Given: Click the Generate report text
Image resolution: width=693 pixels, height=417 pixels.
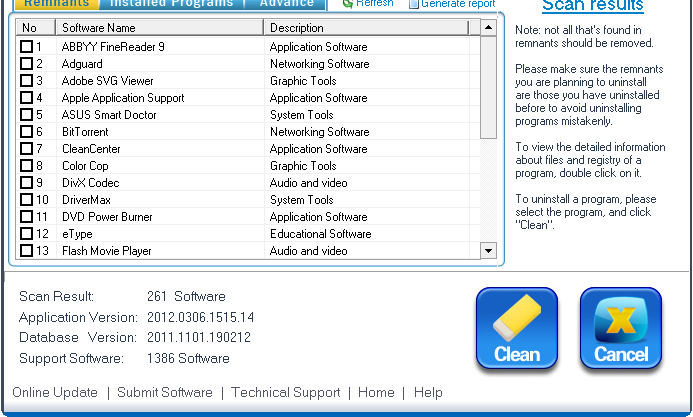Looking at the screenshot, I should click(x=458, y=4).
